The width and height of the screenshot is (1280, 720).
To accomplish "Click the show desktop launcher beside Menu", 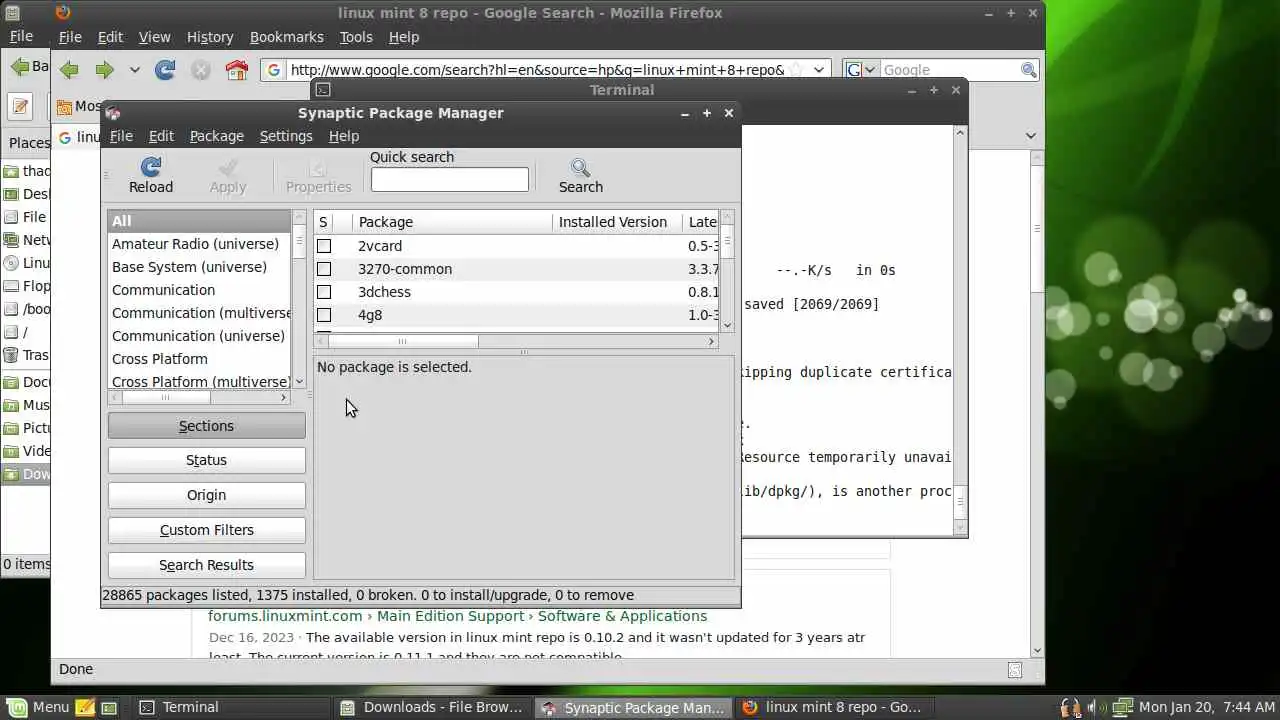I will point(109,707).
